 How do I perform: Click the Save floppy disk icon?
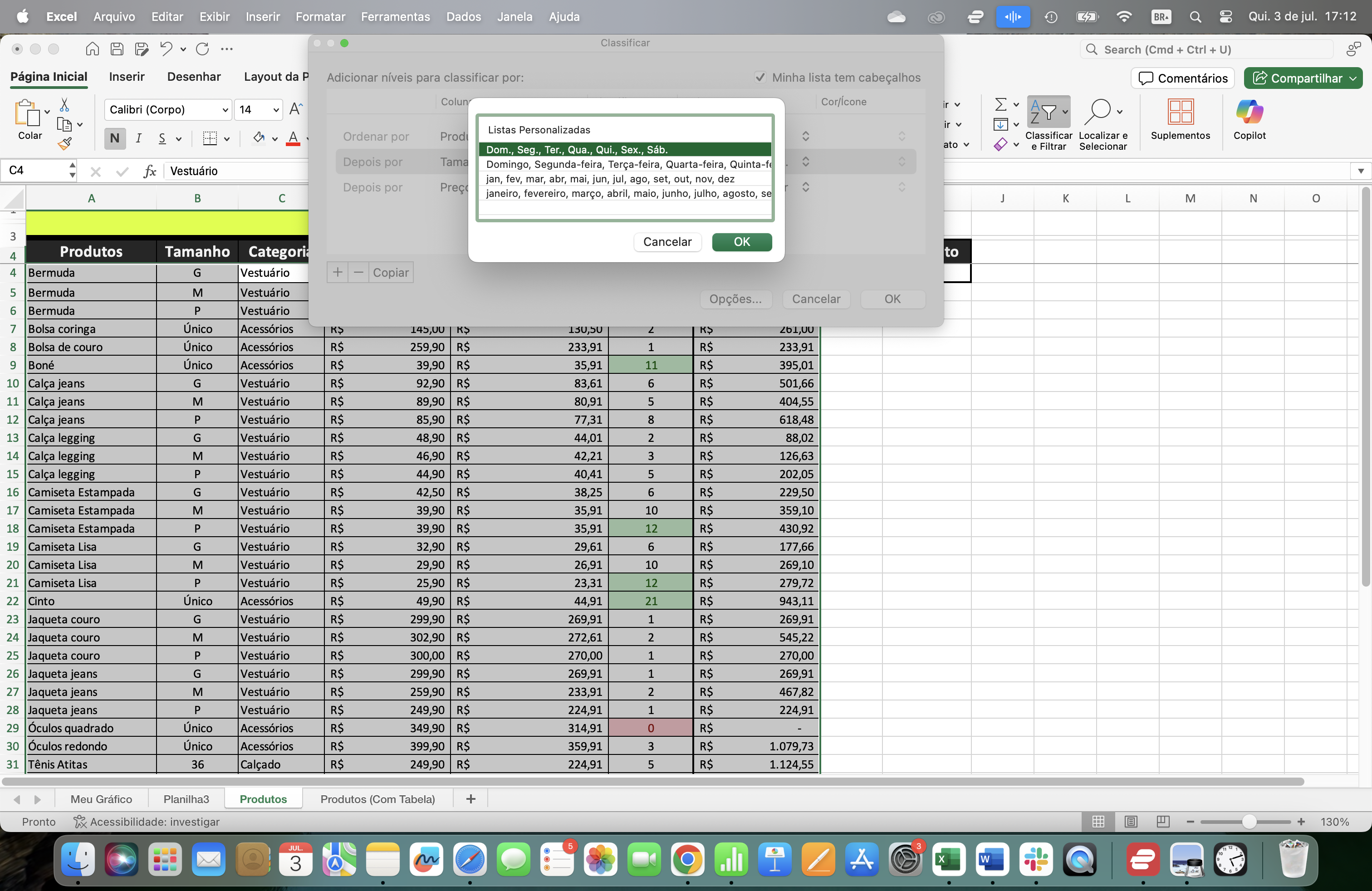coord(117,49)
